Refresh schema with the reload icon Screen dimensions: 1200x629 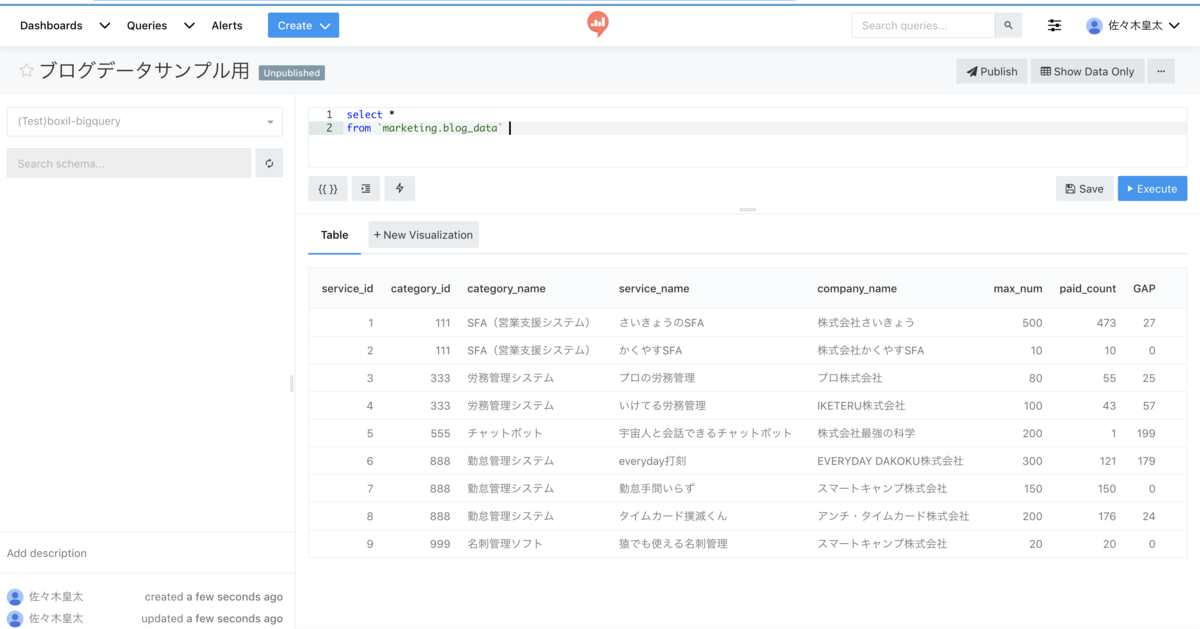[x=269, y=163]
